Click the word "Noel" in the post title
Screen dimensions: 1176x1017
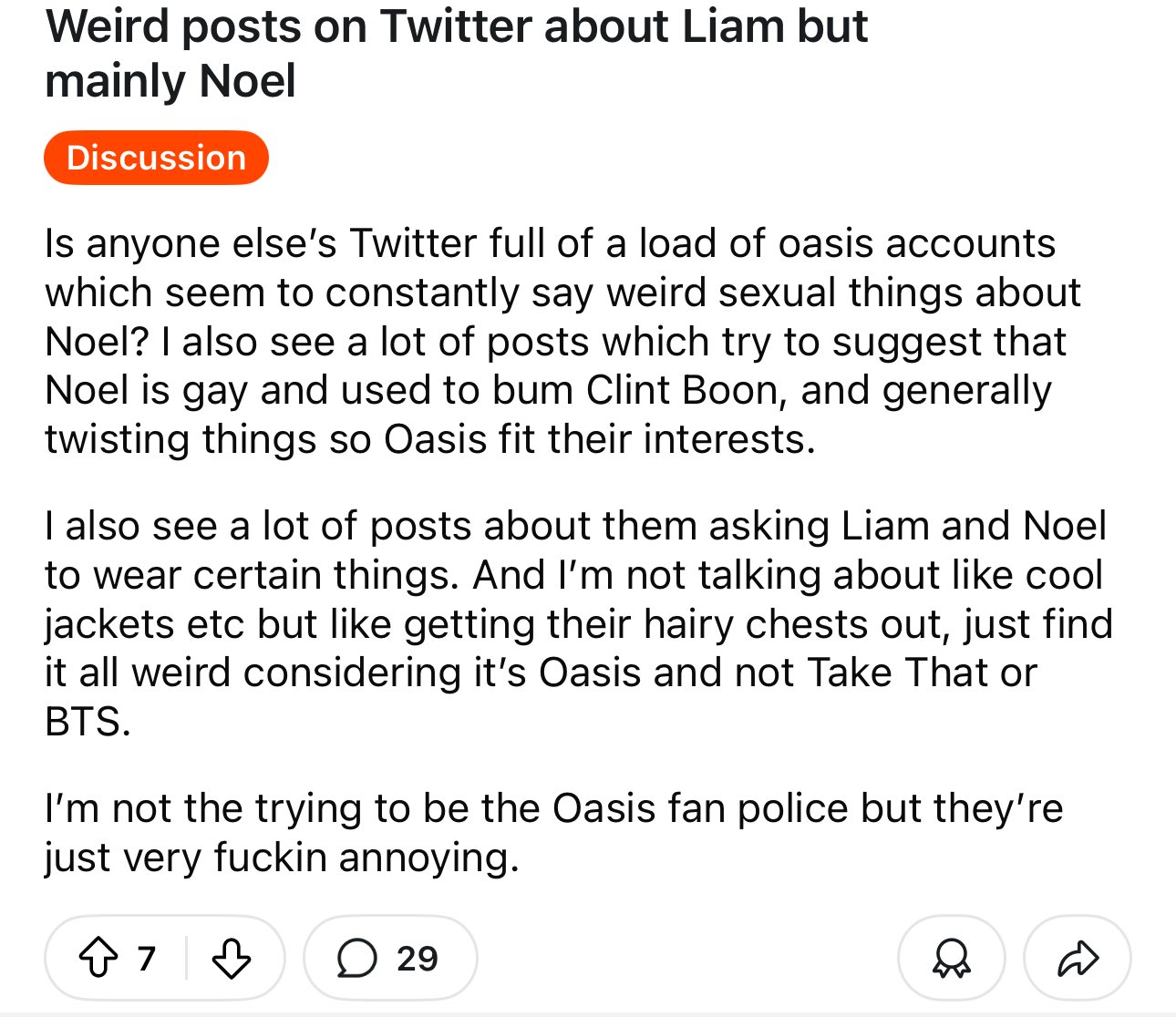pyautogui.click(x=247, y=80)
